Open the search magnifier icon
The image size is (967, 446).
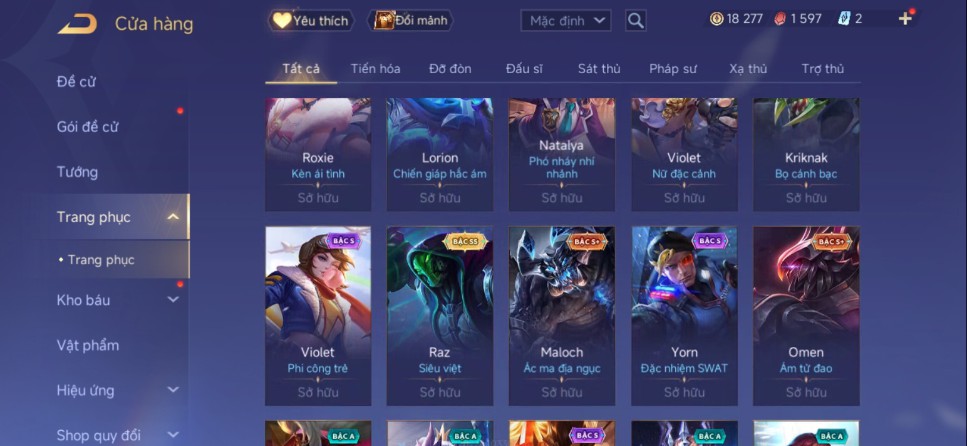click(x=635, y=21)
